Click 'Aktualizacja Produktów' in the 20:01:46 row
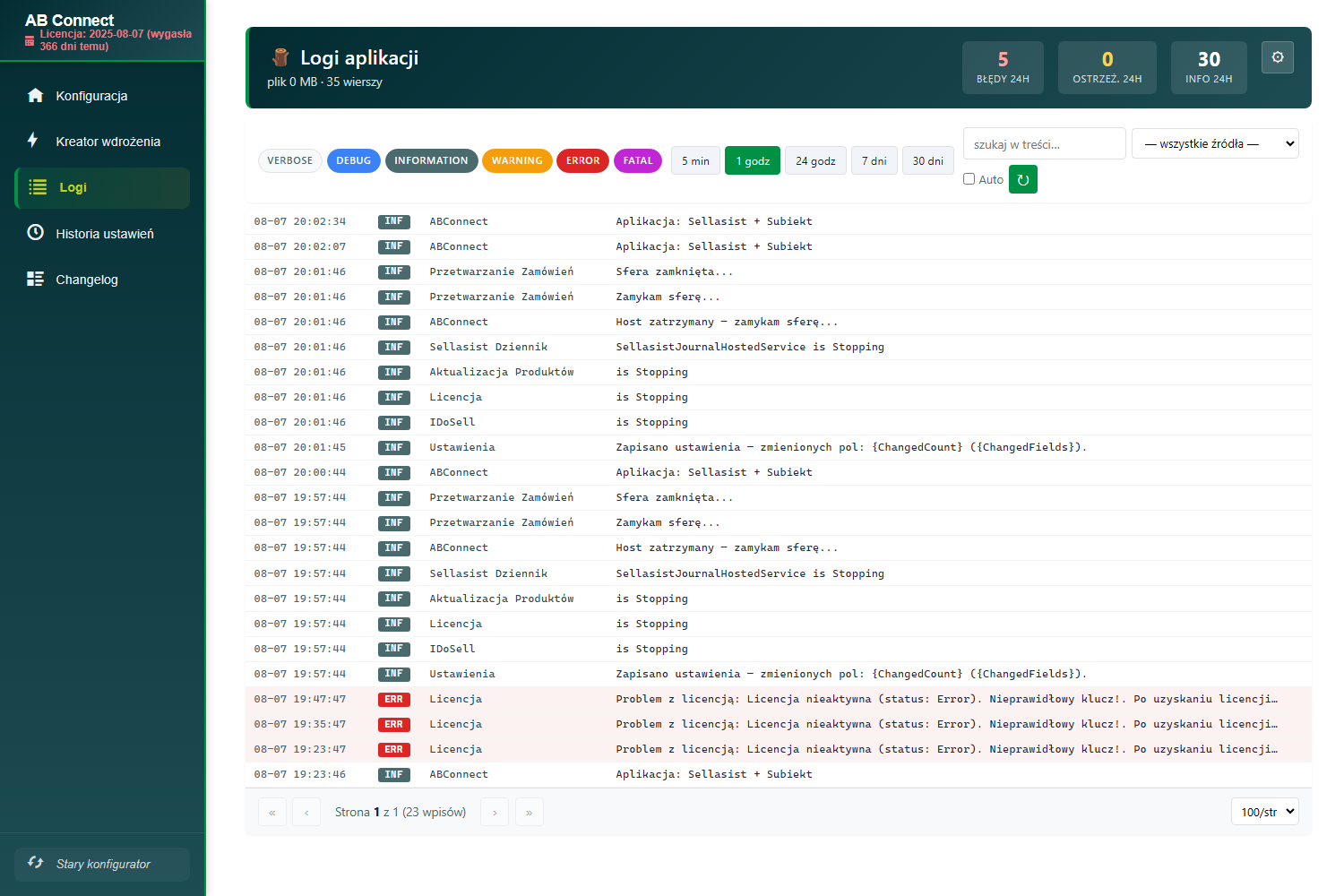This screenshot has width=1344, height=896. (x=502, y=372)
